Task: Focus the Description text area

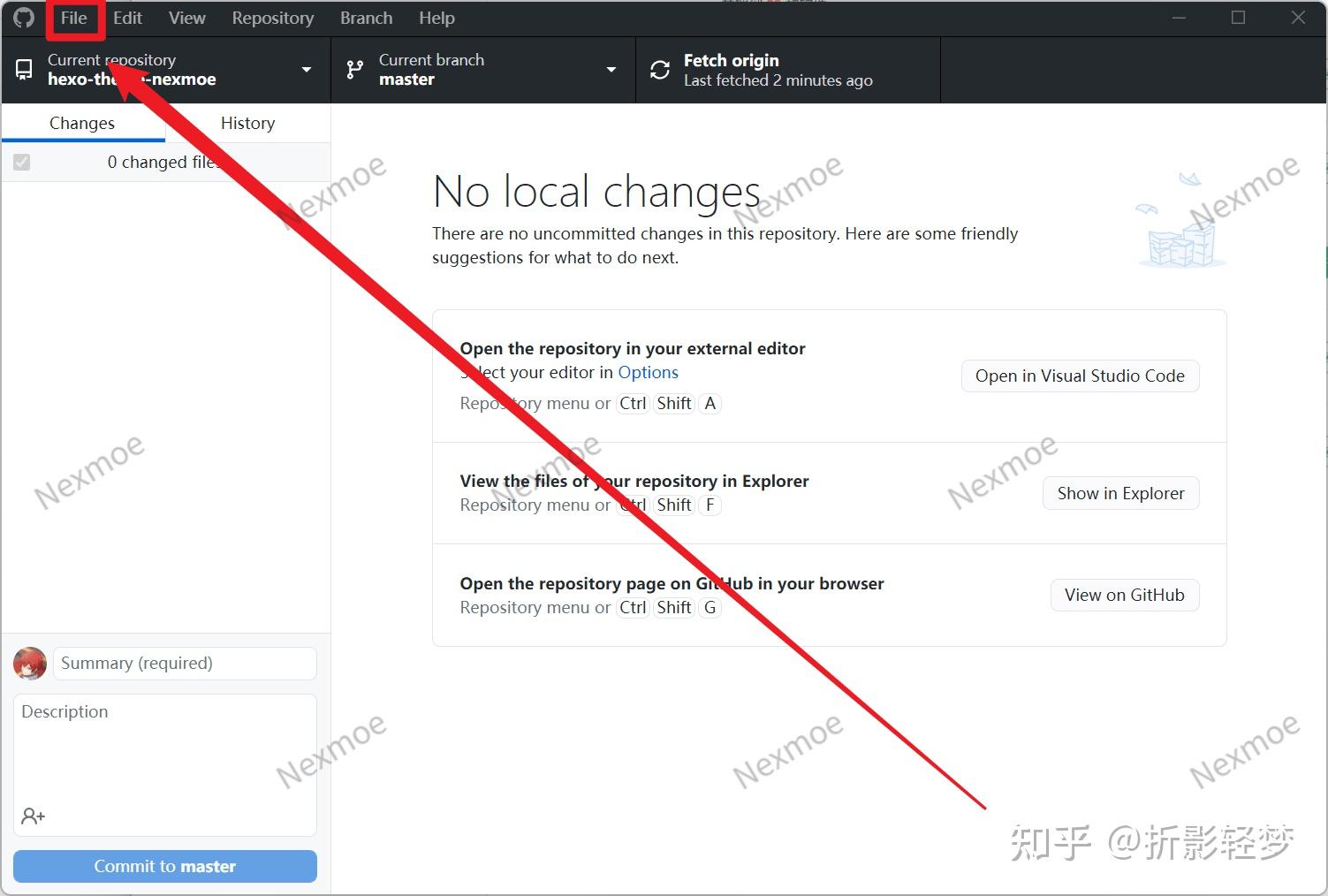Action: (x=165, y=764)
